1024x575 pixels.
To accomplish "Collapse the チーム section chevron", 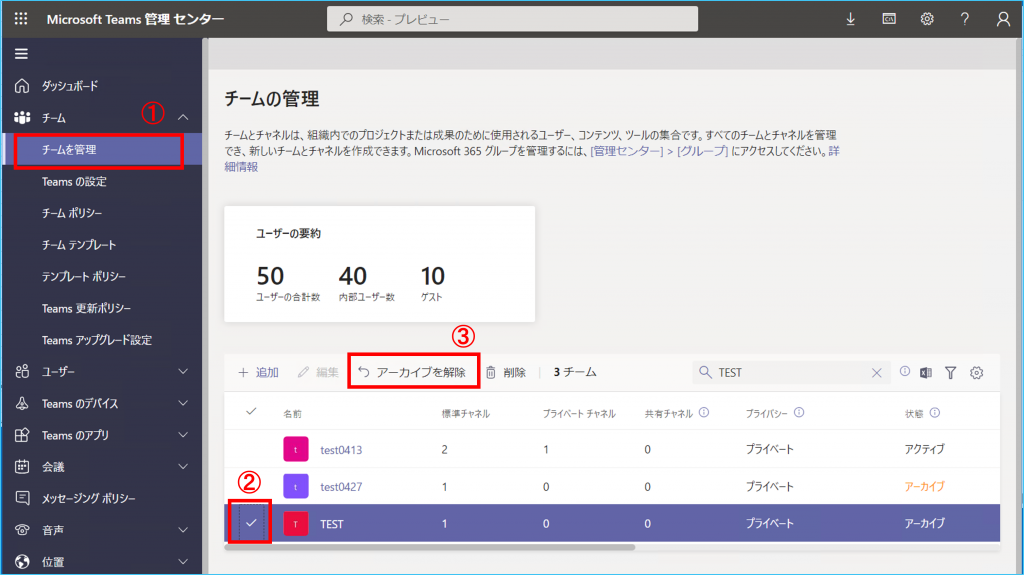I will pyautogui.click(x=183, y=118).
